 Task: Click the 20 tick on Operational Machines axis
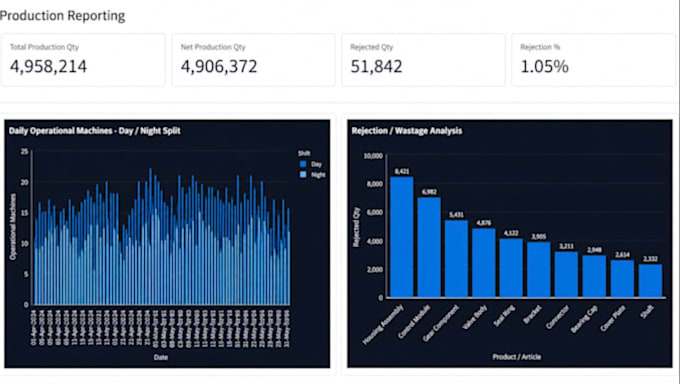[24, 182]
